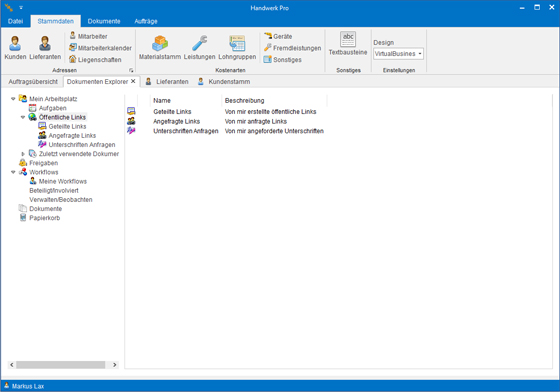The width and height of the screenshot is (560, 392).
Task: Click the Markus Lax user status entry
Action: pyautogui.click(x=24, y=386)
